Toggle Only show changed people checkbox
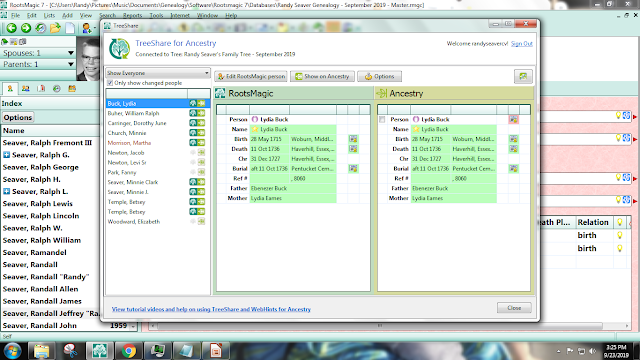The image size is (640, 360). tap(110, 83)
